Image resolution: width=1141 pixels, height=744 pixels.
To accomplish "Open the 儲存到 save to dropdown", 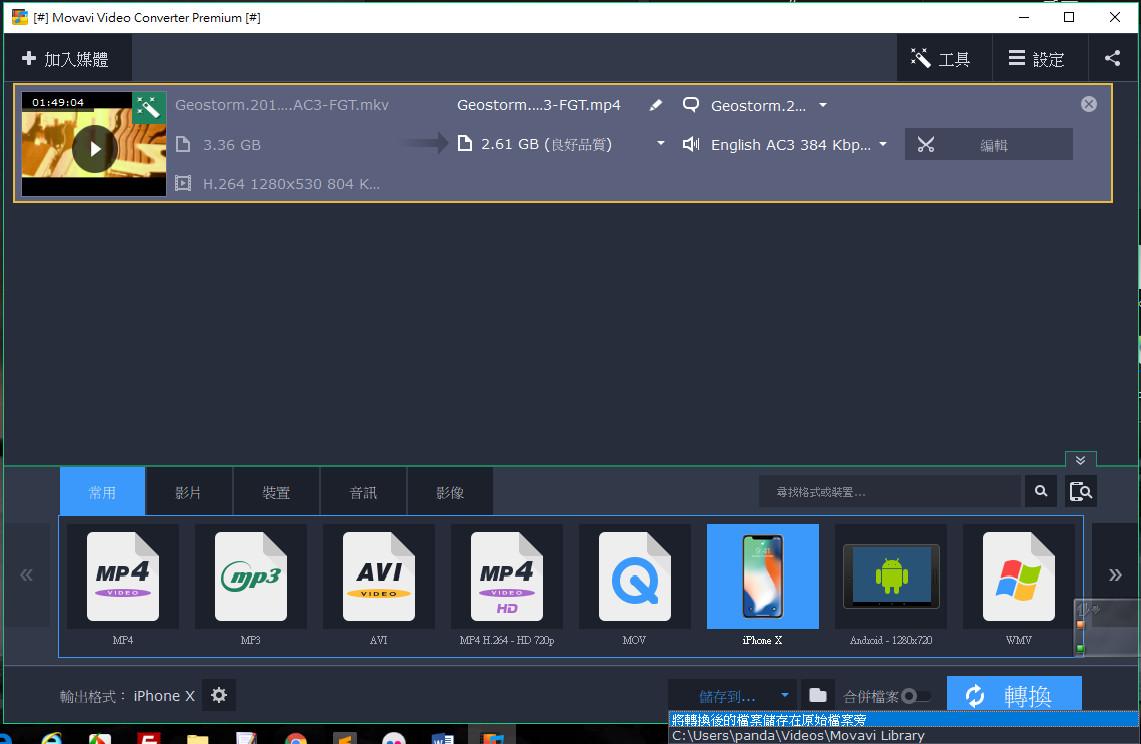I will pos(732,696).
